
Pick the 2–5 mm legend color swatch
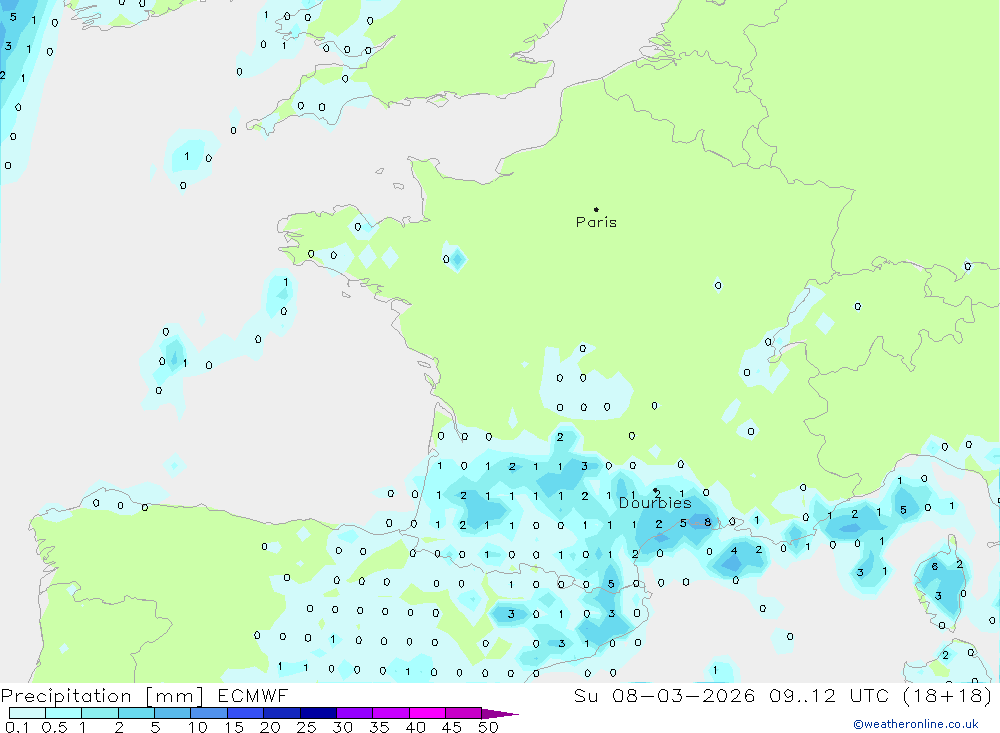pyautogui.click(x=136, y=713)
